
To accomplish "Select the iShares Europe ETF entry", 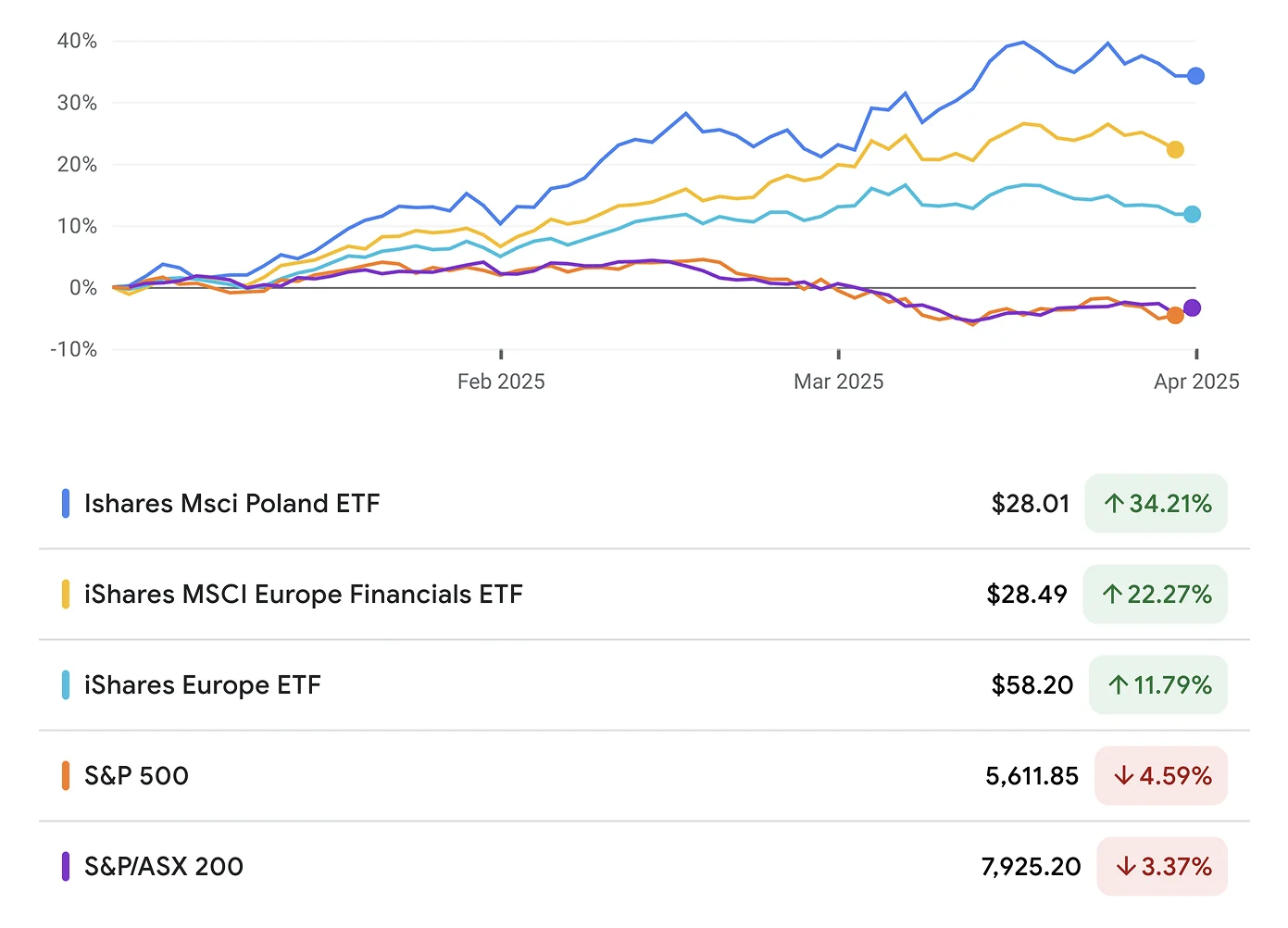I will coord(202,685).
